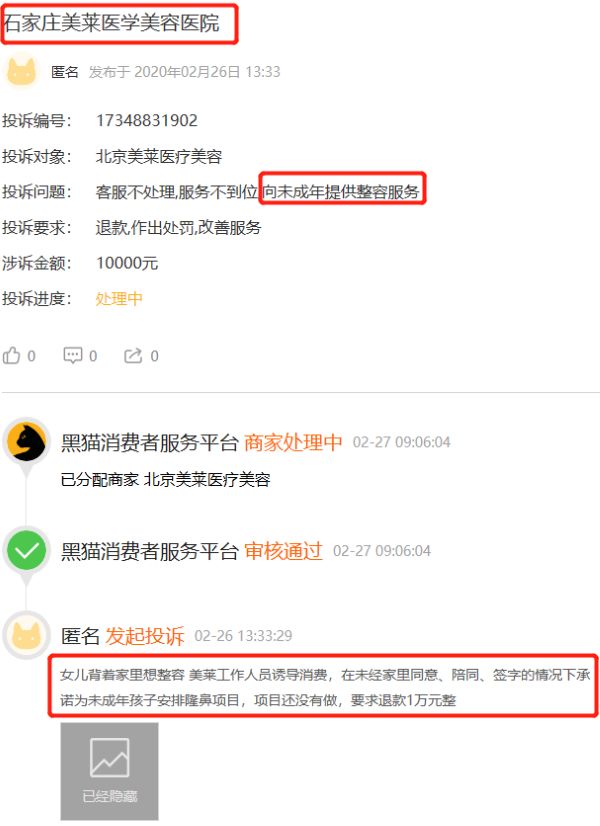Click 已分配商家 北京美莱医疗美容 text
The width and height of the screenshot is (600, 826).
[165, 479]
